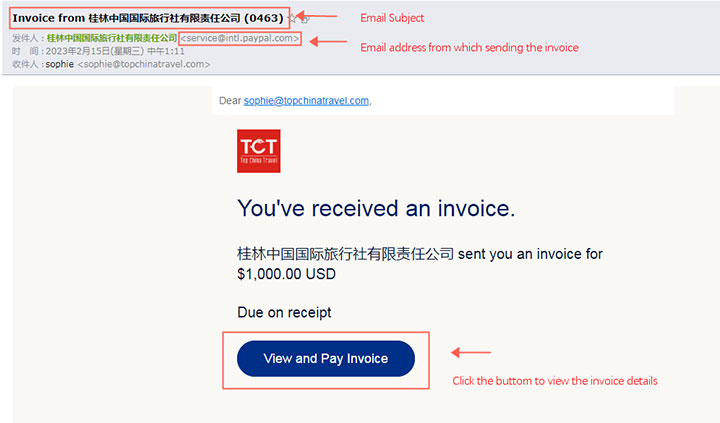720x423 pixels.
Task: Click the small icon right of the star
Action: click(x=305, y=19)
